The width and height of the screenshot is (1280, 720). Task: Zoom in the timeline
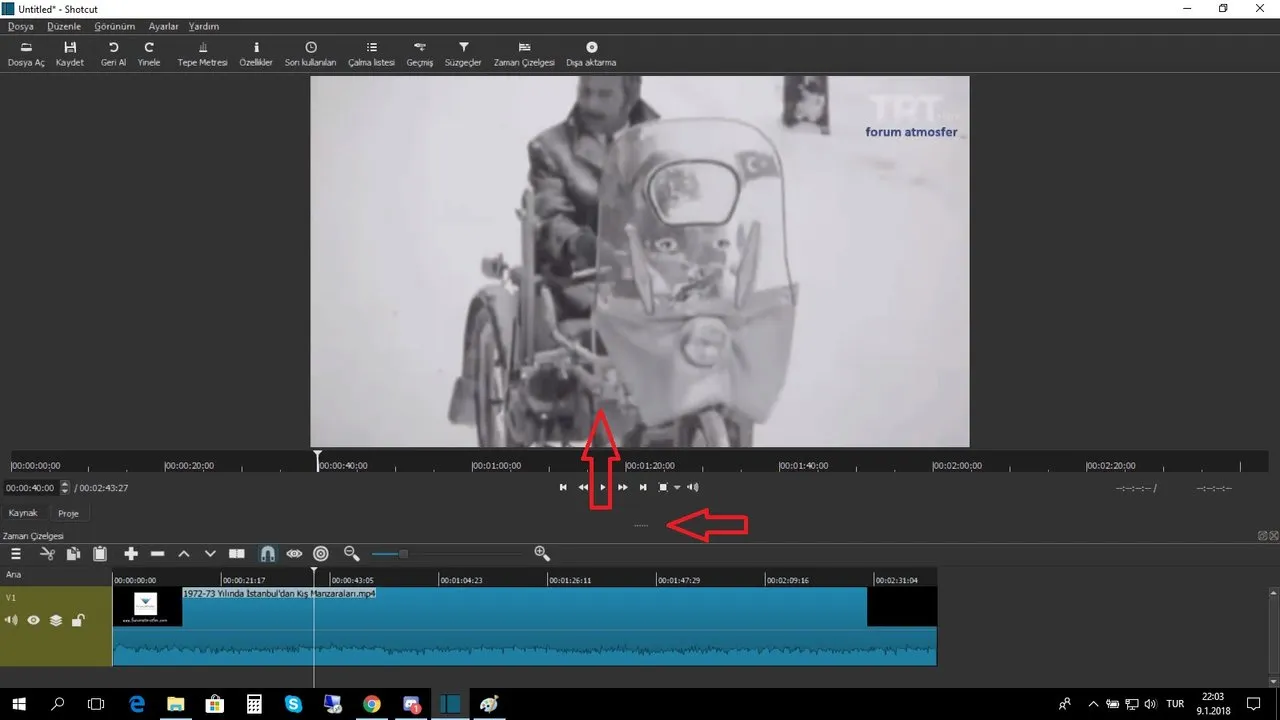pos(542,553)
